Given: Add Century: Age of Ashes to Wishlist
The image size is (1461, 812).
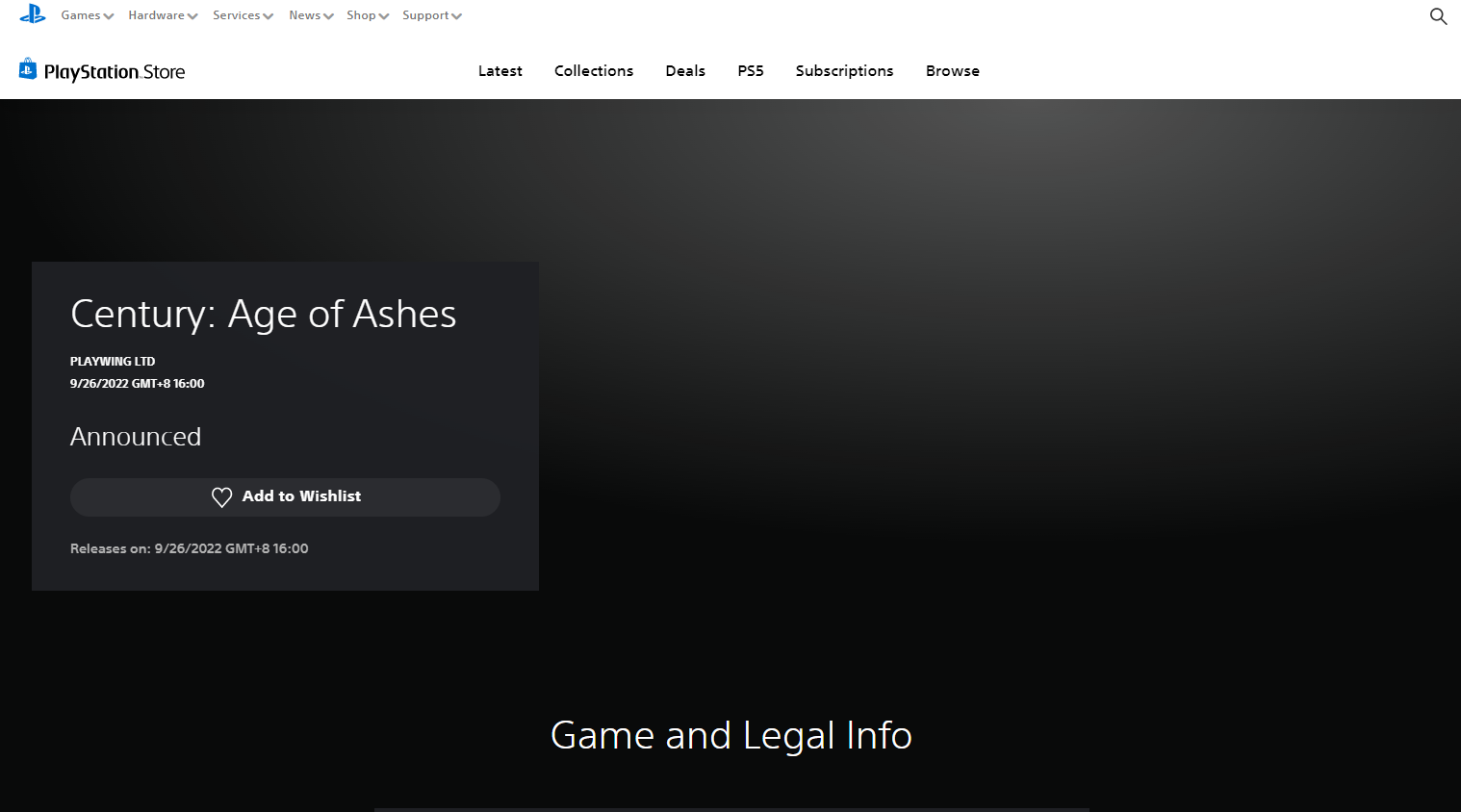Looking at the screenshot, I should [x=285, y=497].
